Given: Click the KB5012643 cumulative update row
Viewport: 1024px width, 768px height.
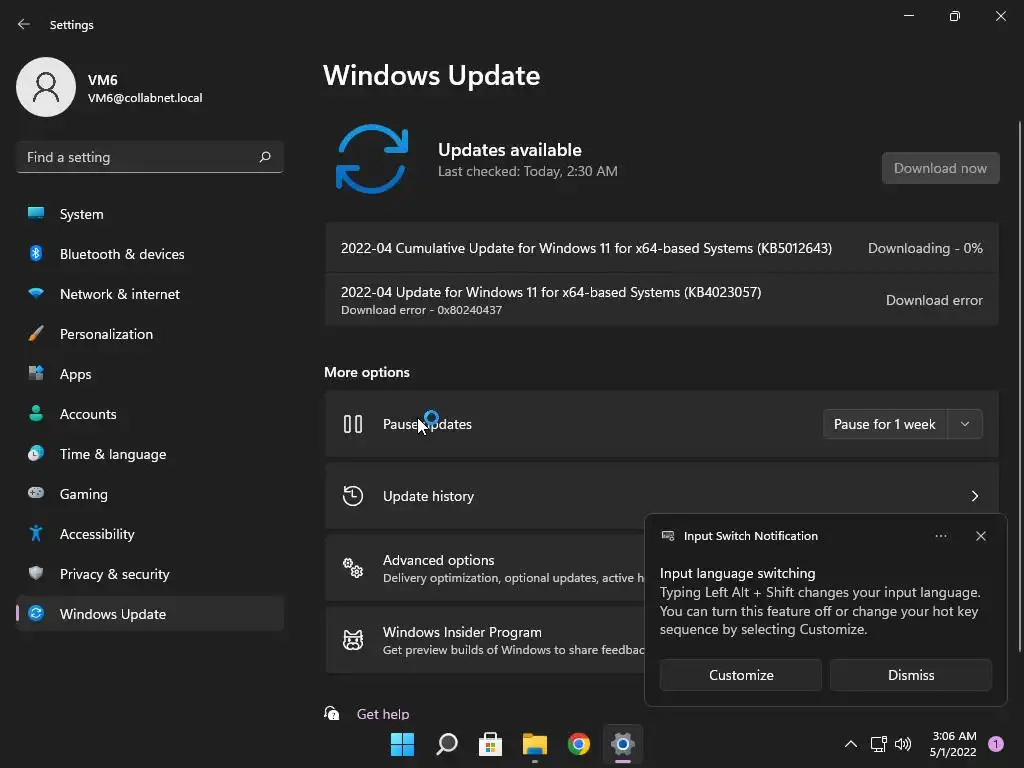Looking at the screenshot, I should pyautogui.click(x=662, y=248).
